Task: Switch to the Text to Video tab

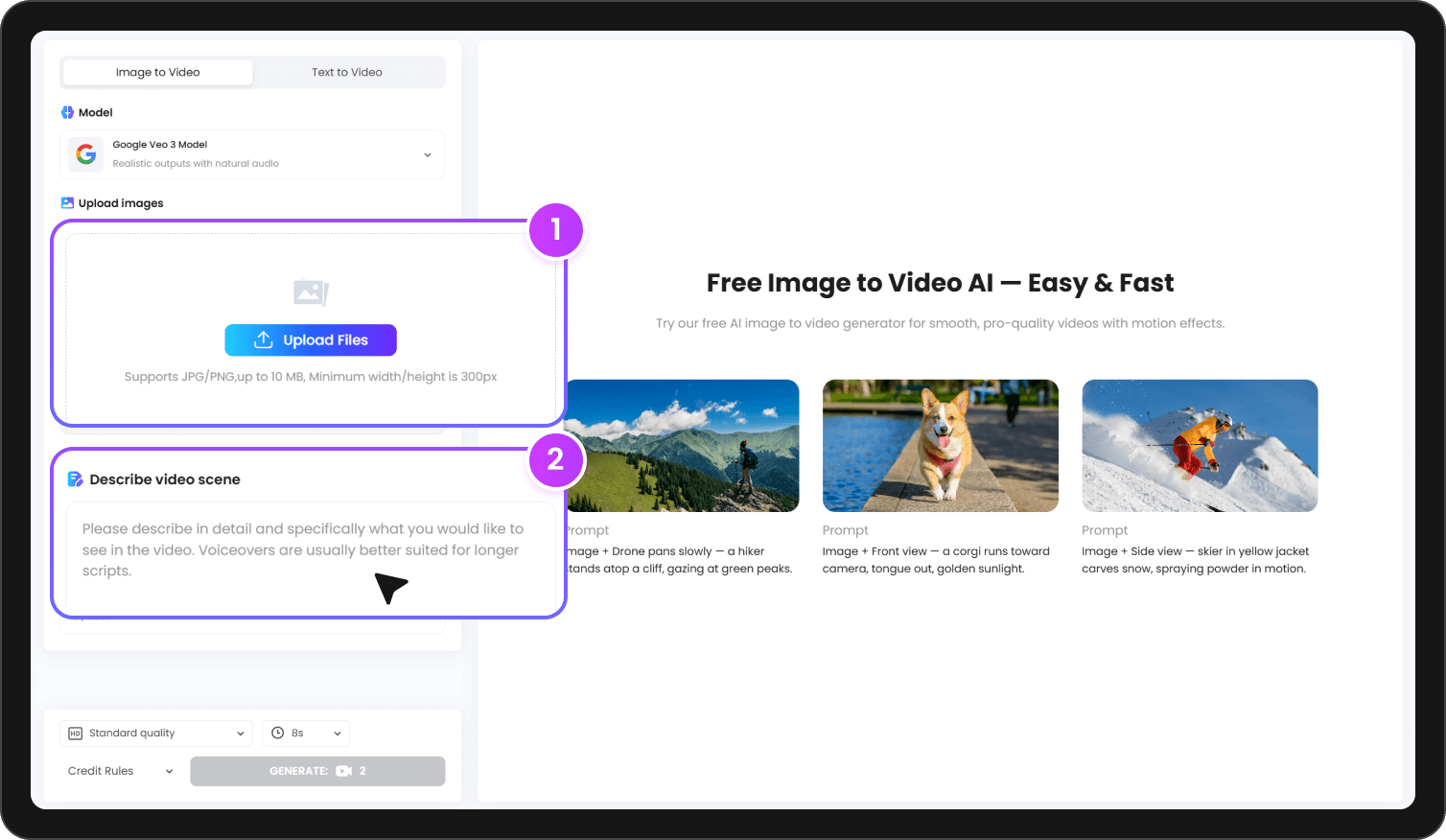Action: [x=348, y=72]
